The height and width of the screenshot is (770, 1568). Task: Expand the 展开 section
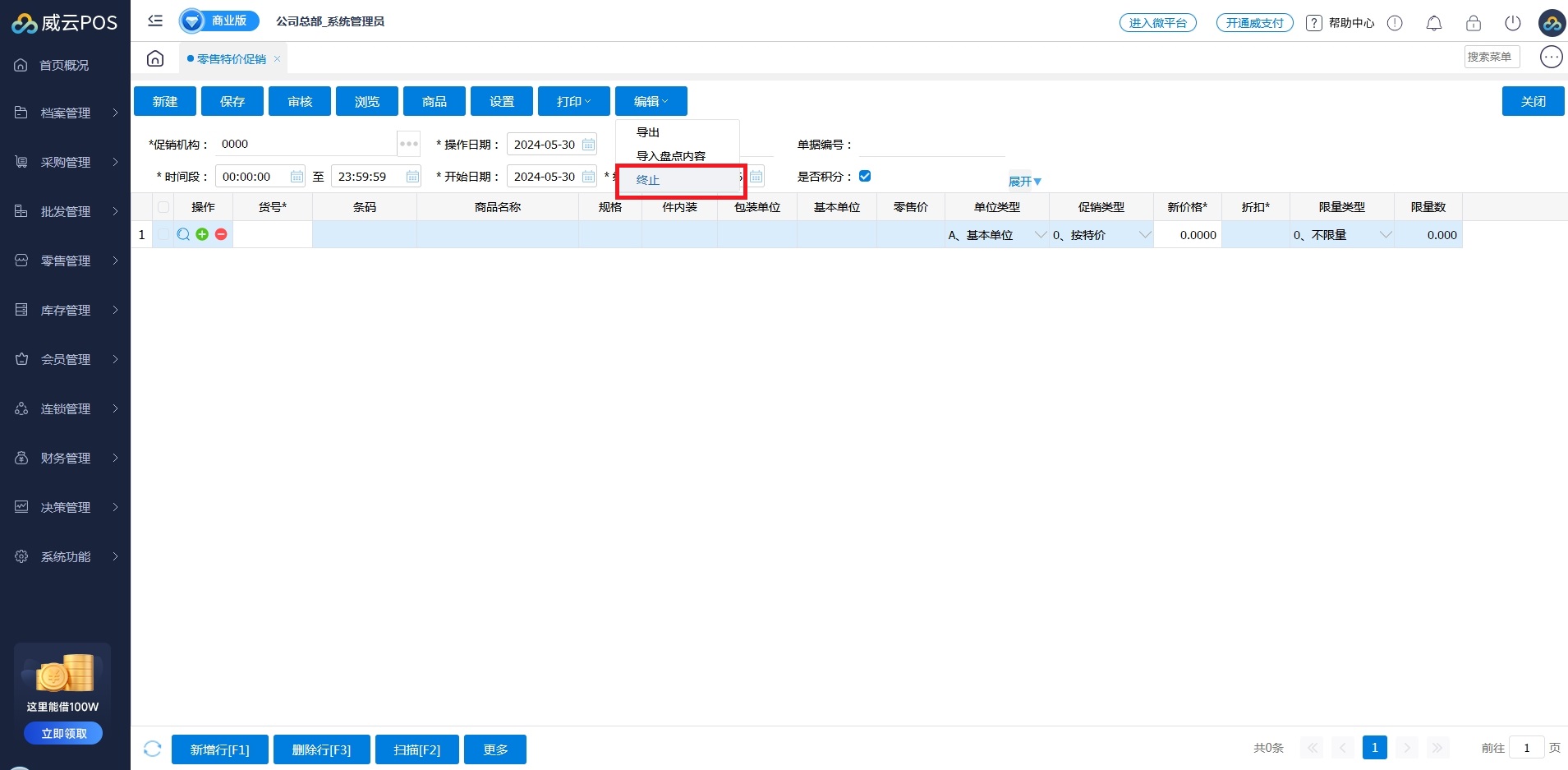tap(1024, 182)
